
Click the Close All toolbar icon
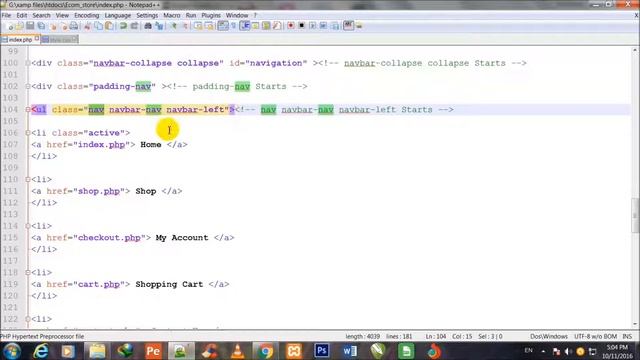point(64,26)
